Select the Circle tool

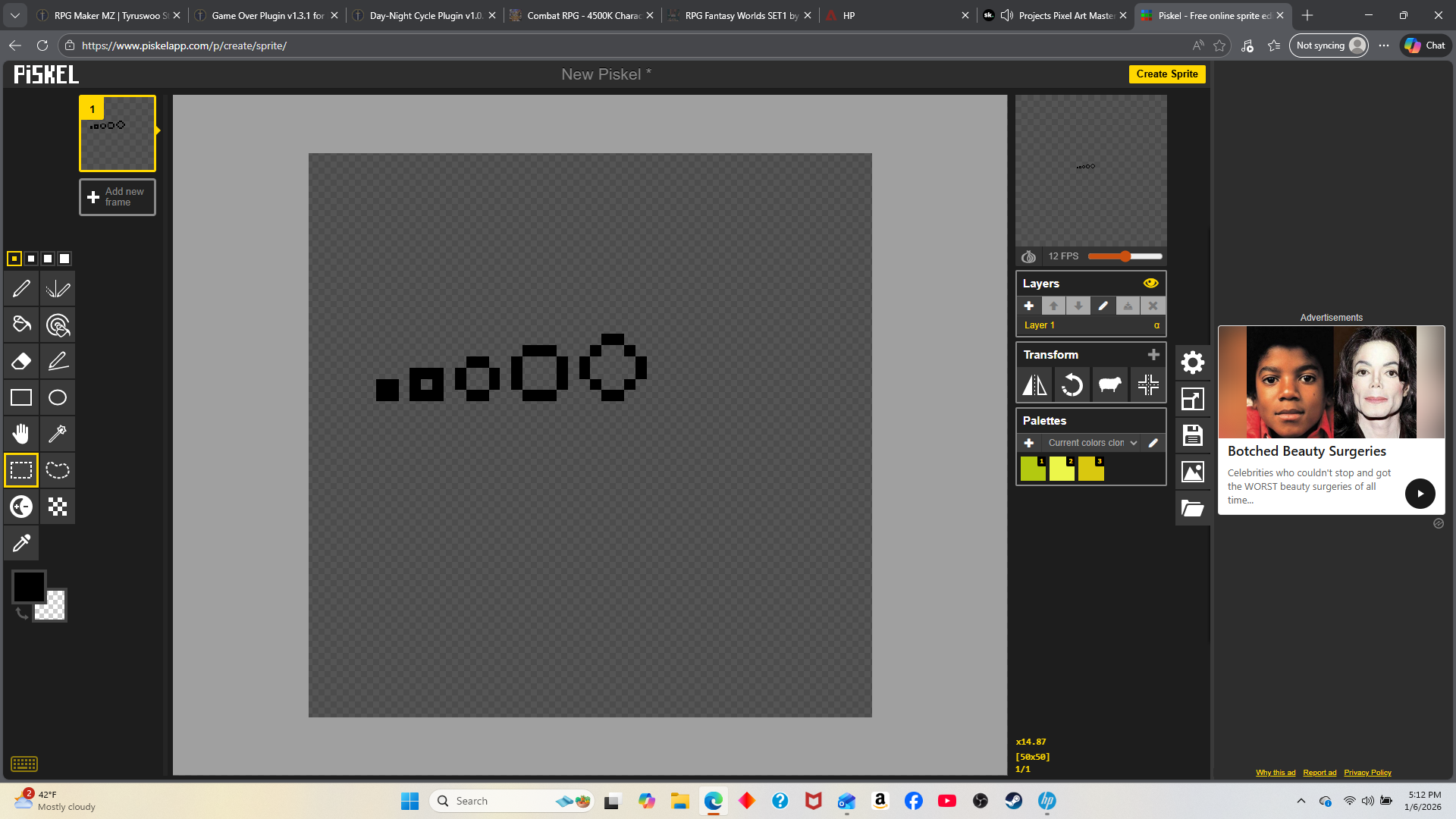coord(58,397)
